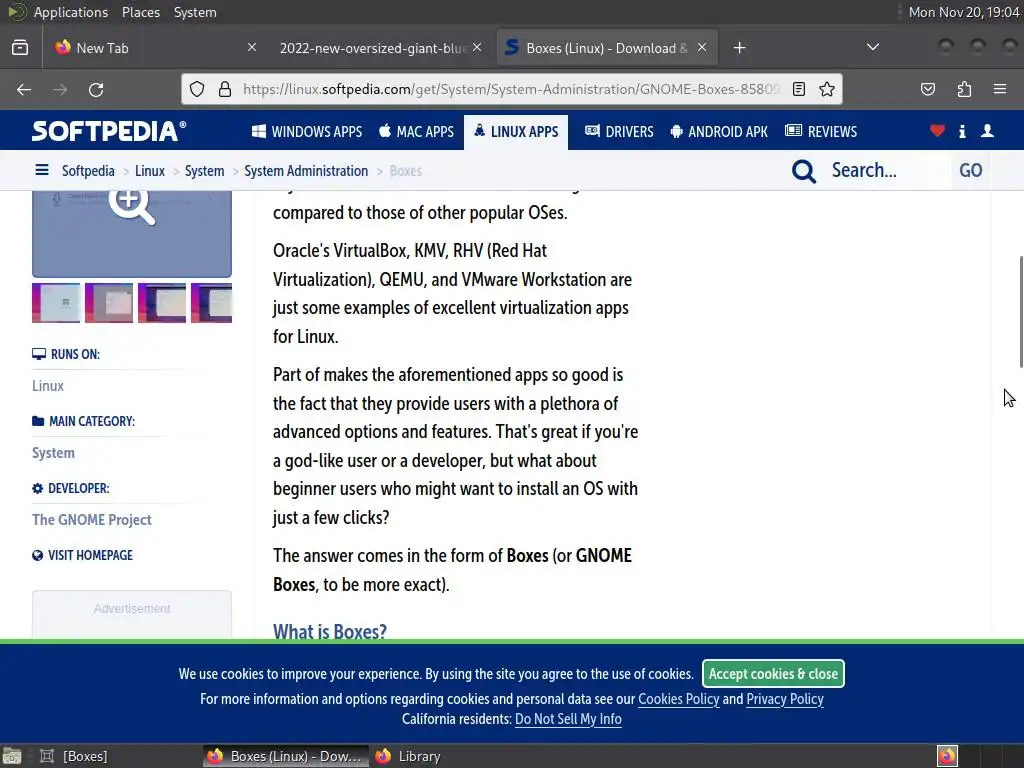Open the Android APK section

pos(719,132)
